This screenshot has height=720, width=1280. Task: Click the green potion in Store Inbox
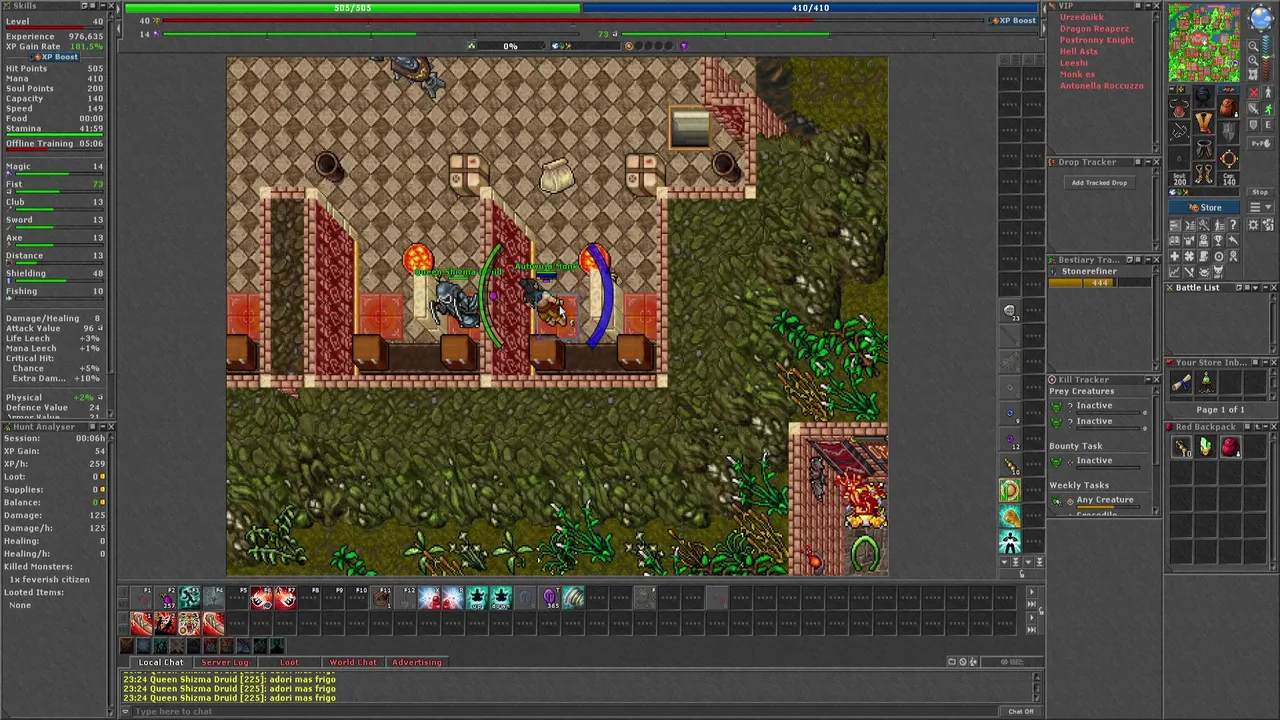click(1206, 382)
